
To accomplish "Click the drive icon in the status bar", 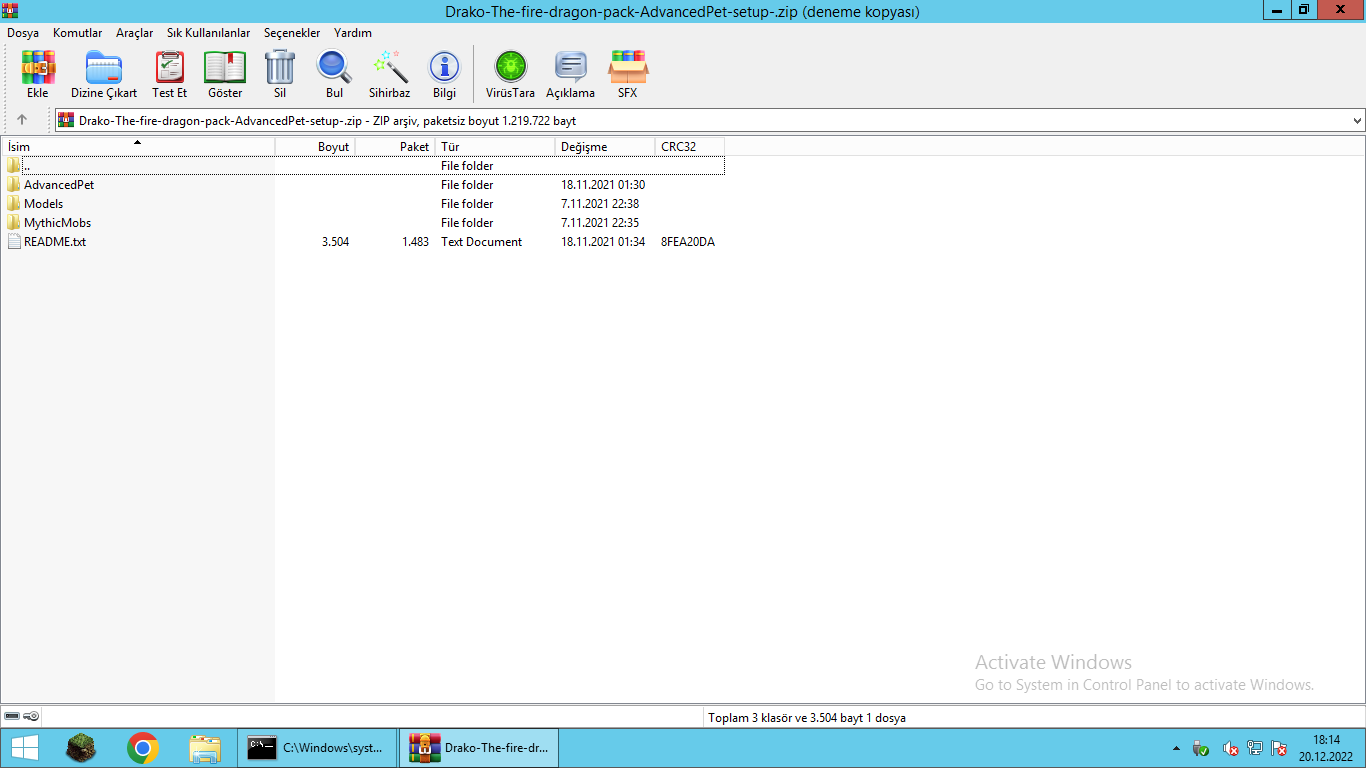I will [x=12, y=717].
